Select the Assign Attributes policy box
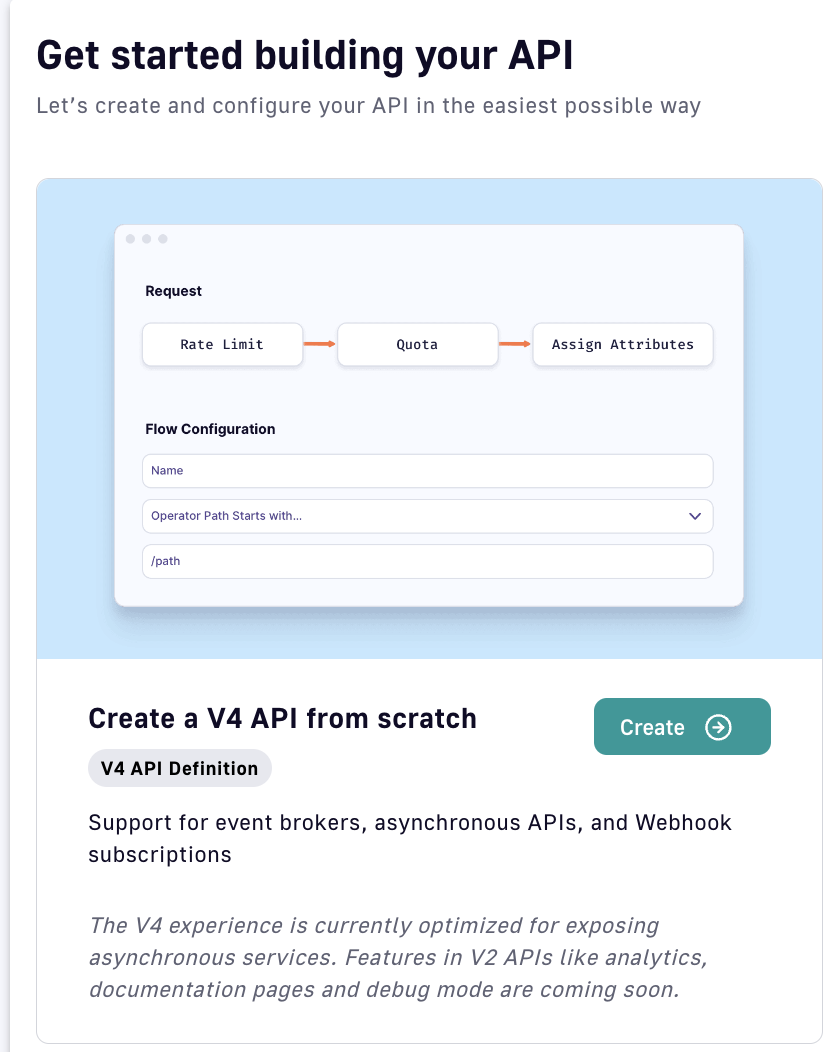The height and width of the screenshot is (1052, 832). (x=622, y=344)
